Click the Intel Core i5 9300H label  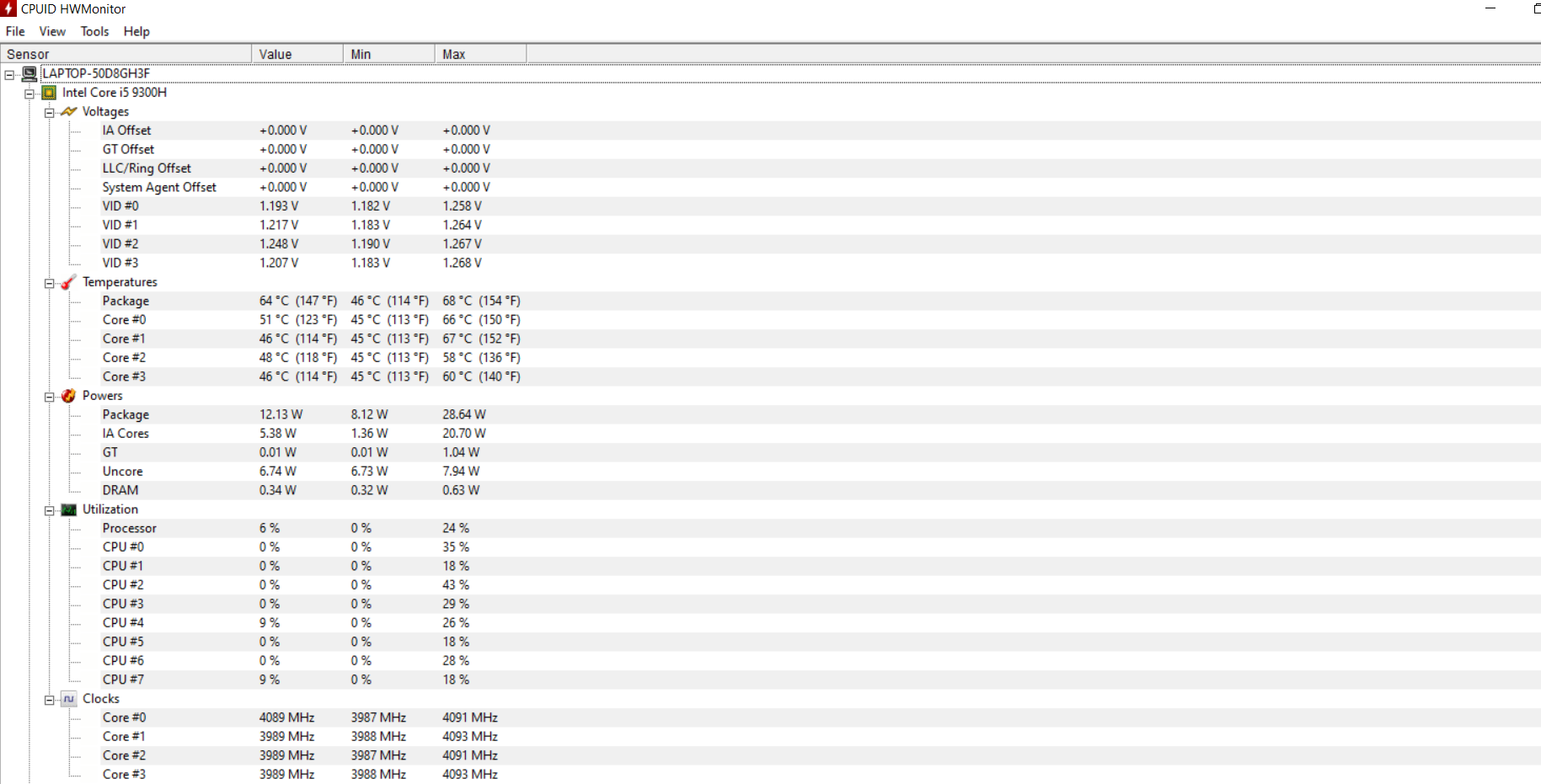[115, 93]
